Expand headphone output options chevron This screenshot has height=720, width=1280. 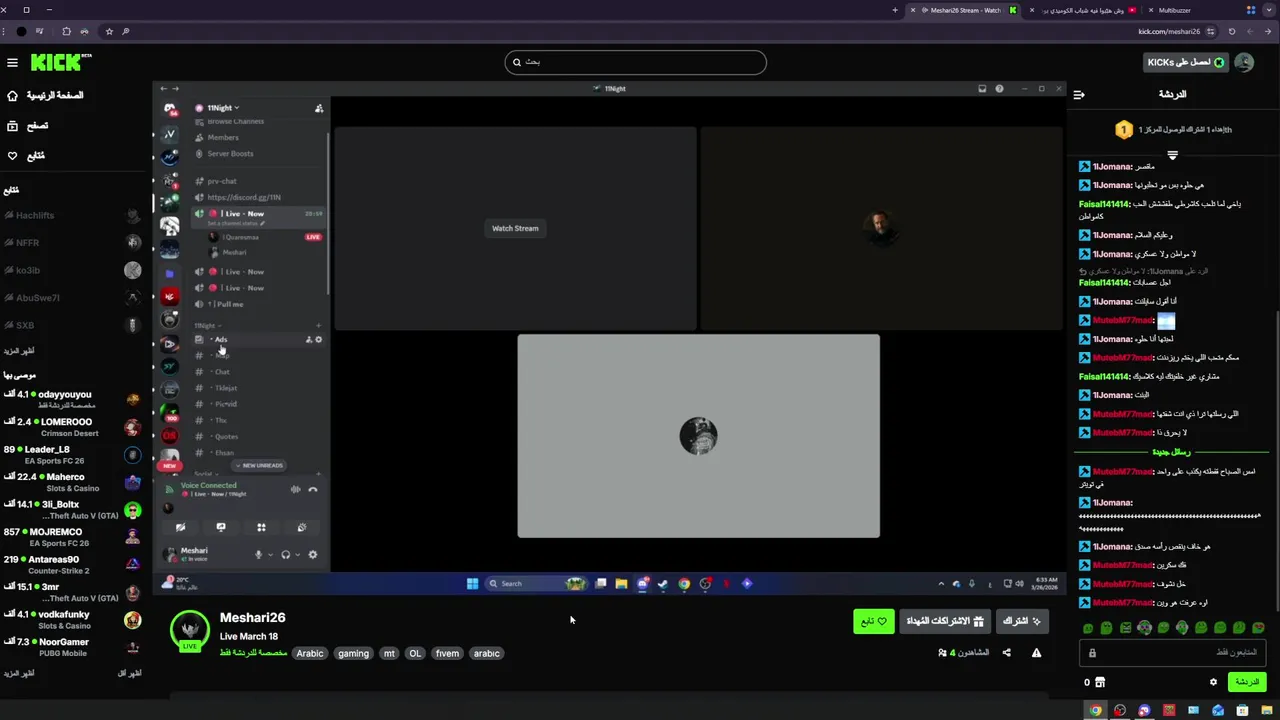(298, 555)
